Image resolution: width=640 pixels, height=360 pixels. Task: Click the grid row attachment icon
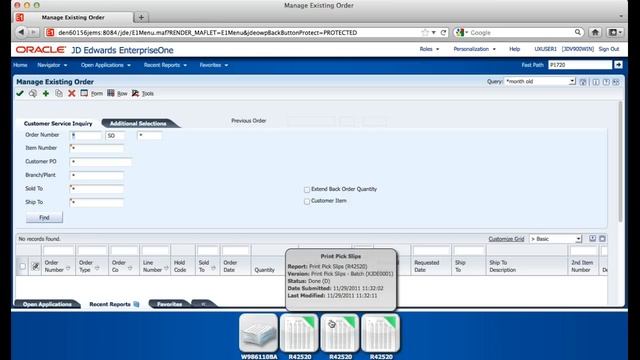[x=36, y=267]
